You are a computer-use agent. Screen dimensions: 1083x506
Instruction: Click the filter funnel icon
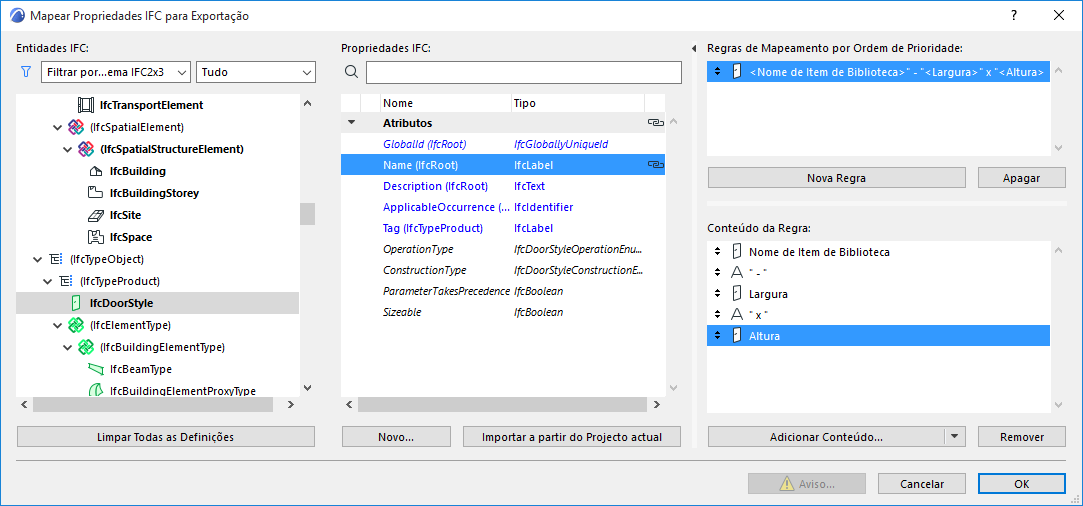[x=26, y=72]
